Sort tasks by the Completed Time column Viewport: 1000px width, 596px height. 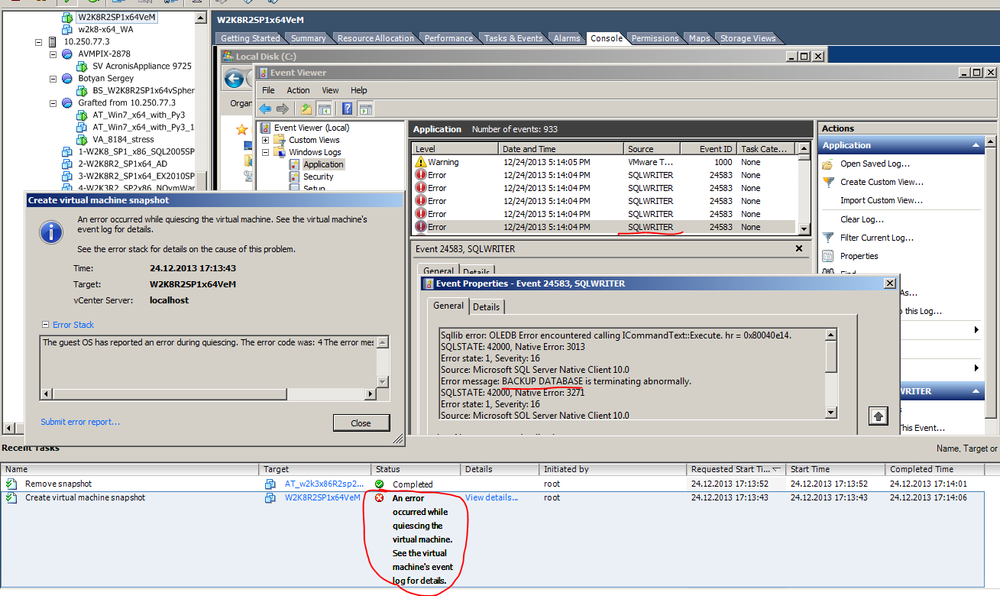pyautogui.click(x=935, y=469)
